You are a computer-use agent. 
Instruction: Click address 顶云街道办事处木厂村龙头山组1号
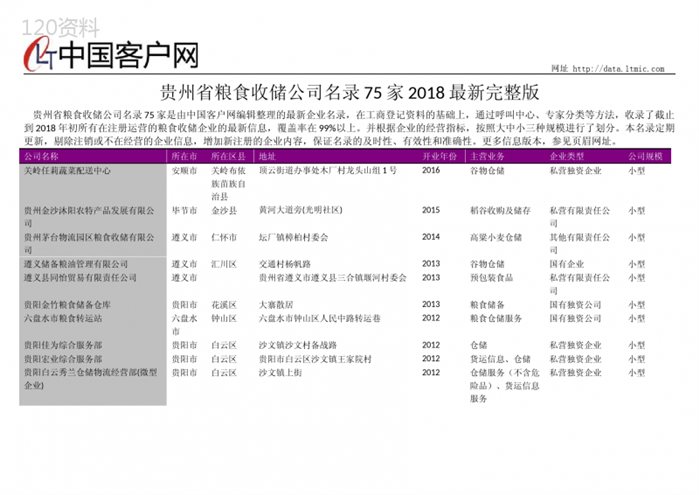point(328,170)
